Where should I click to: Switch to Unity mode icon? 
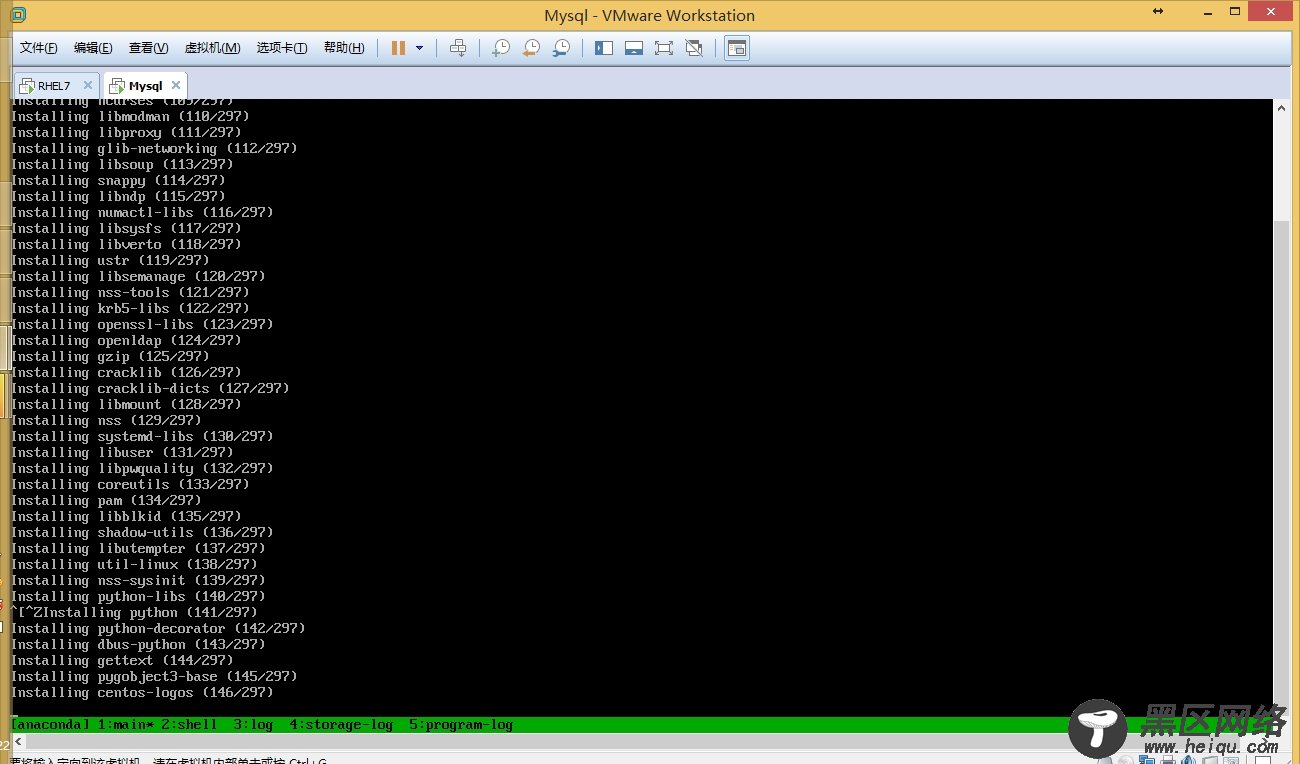click(694, 48)
